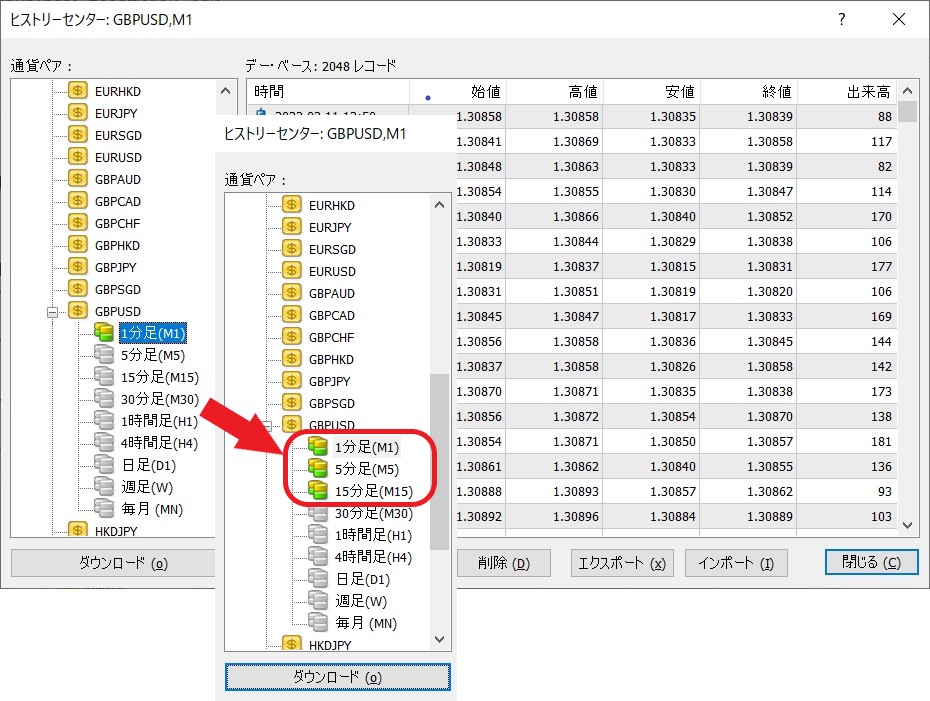Screen dimensions: 930x701
Task: Click the up arrow of the overlay tree scrollbar
Action: pos(440,205)
